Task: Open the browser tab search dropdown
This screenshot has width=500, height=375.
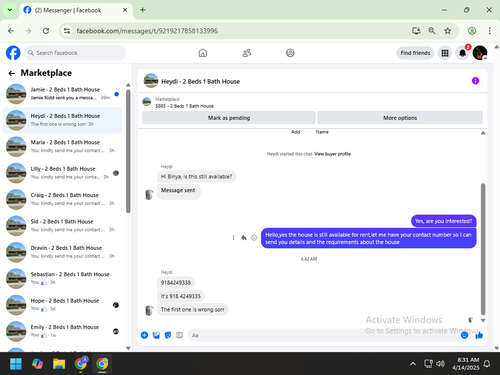Action: [x=10, y=10]
